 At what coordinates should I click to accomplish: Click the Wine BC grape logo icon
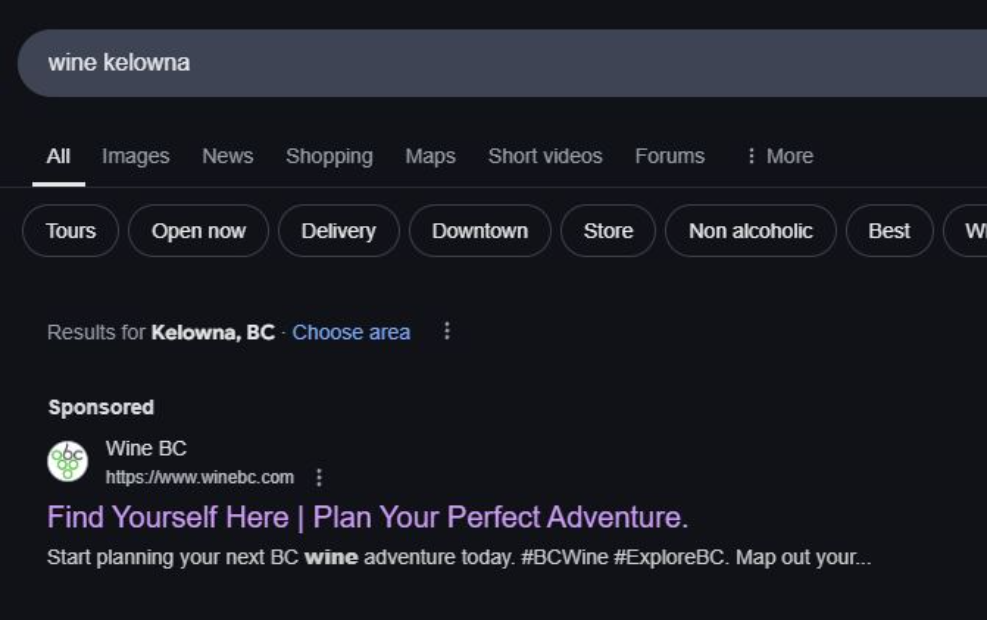click(x=68, y=461)
